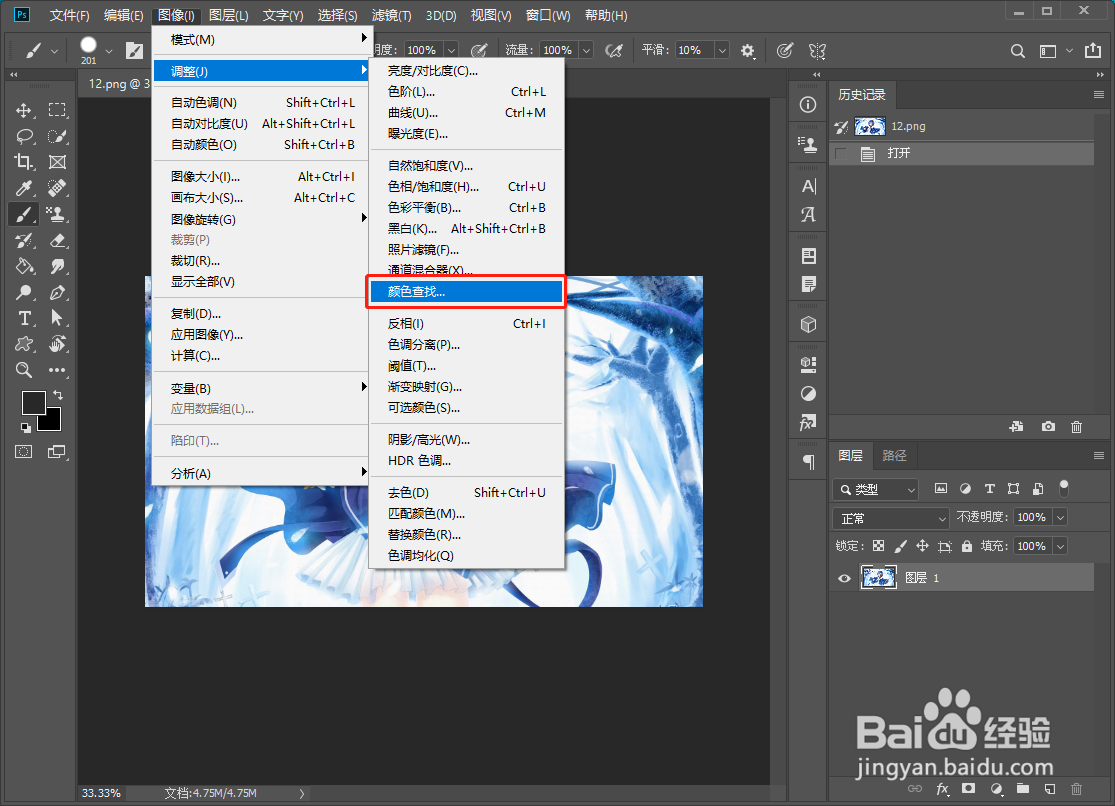The image size is (1115, 806).
Task: Choose 色相/饱和度(H) menu item
Action: [x=466, y=186]
